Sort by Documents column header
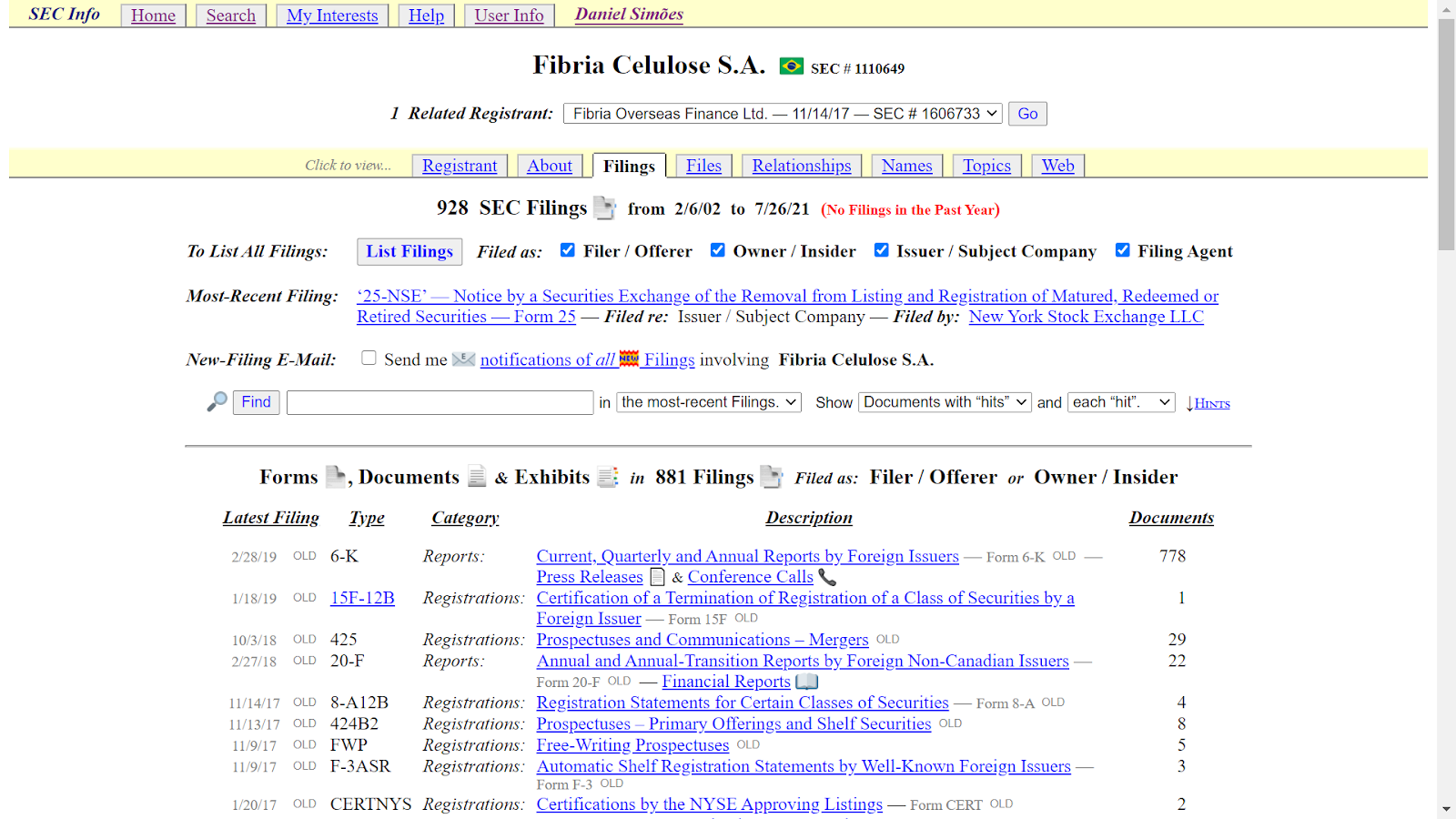The image size is (1456, 819). pyautogui.click(x=1171, y=518)
